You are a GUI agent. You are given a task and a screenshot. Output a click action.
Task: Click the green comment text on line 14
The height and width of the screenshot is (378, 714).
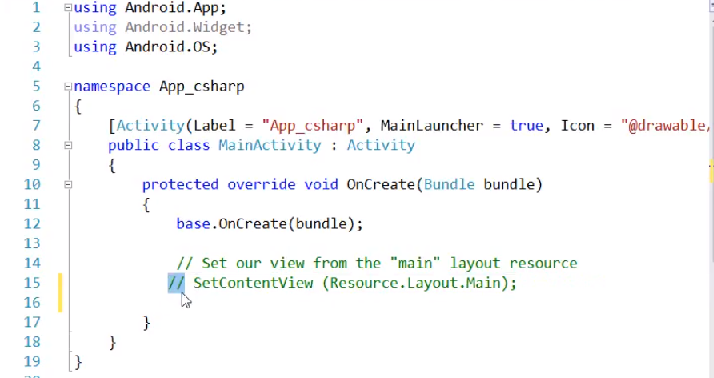[377, 263]
